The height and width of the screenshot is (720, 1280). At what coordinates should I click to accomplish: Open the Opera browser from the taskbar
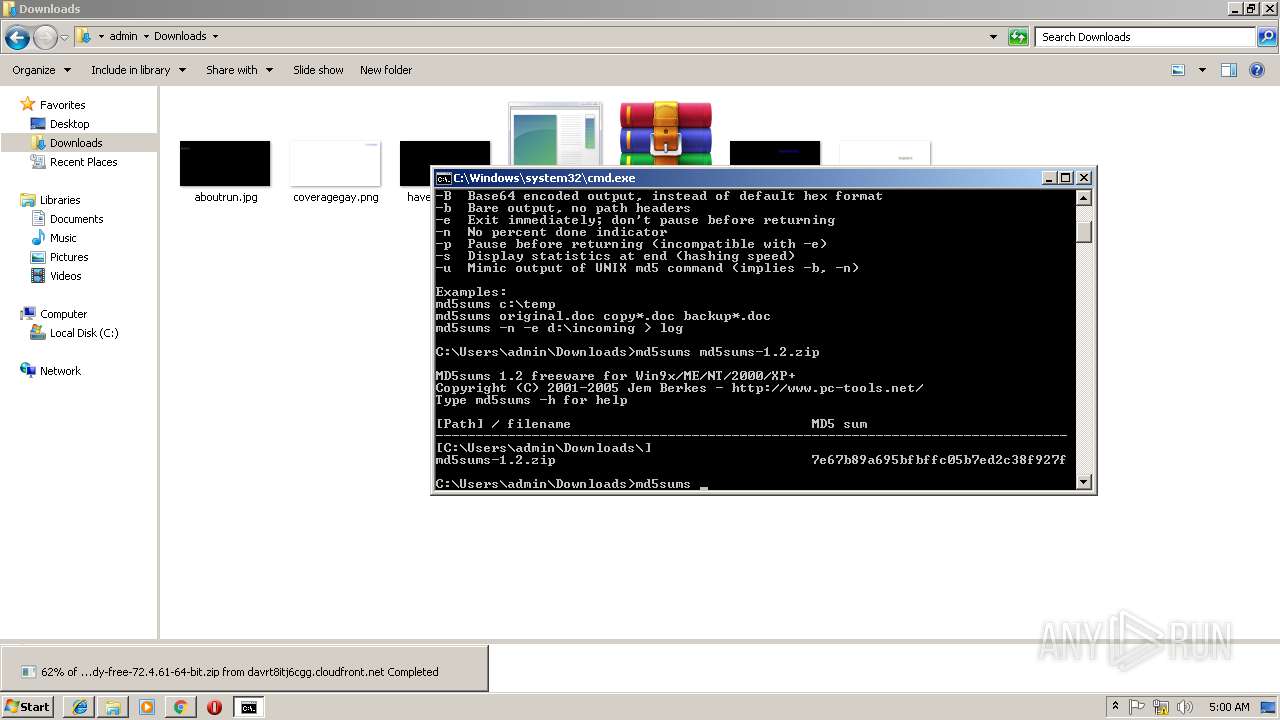point(214,707)
